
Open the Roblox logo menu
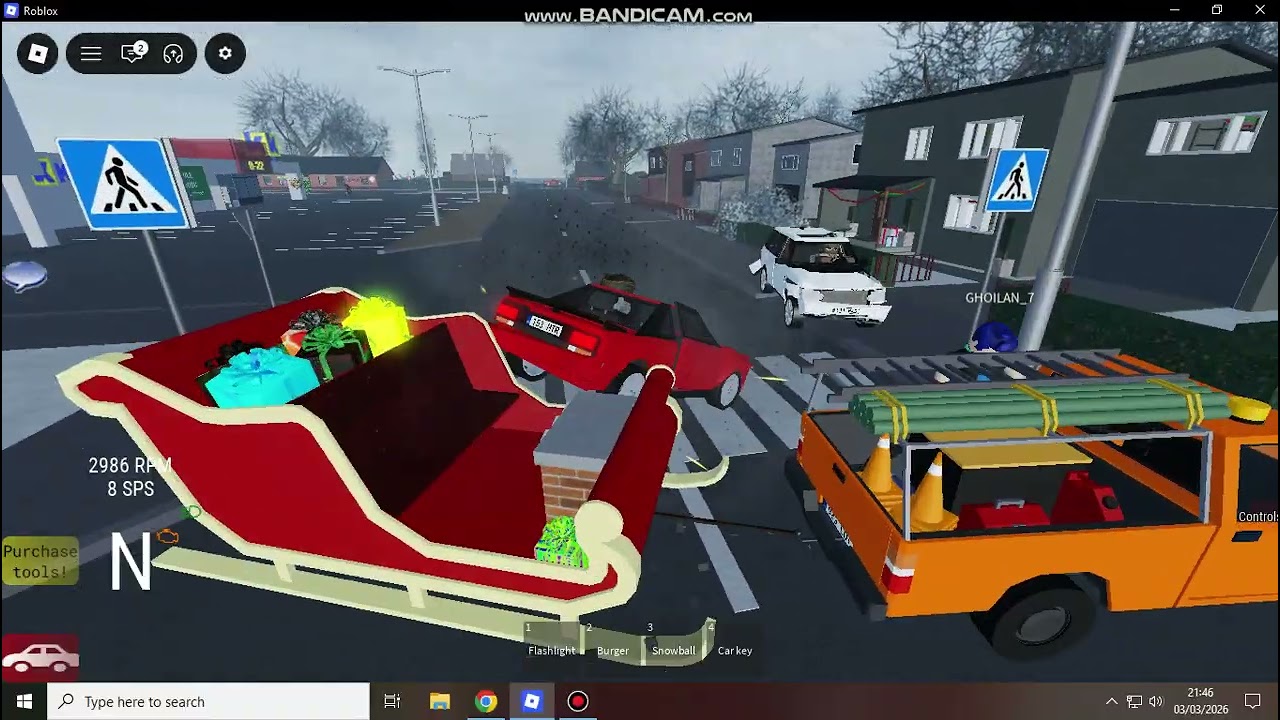38,53
